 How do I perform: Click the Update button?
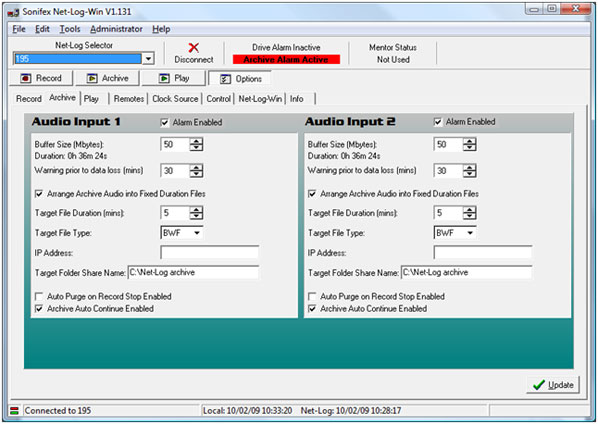553,385
